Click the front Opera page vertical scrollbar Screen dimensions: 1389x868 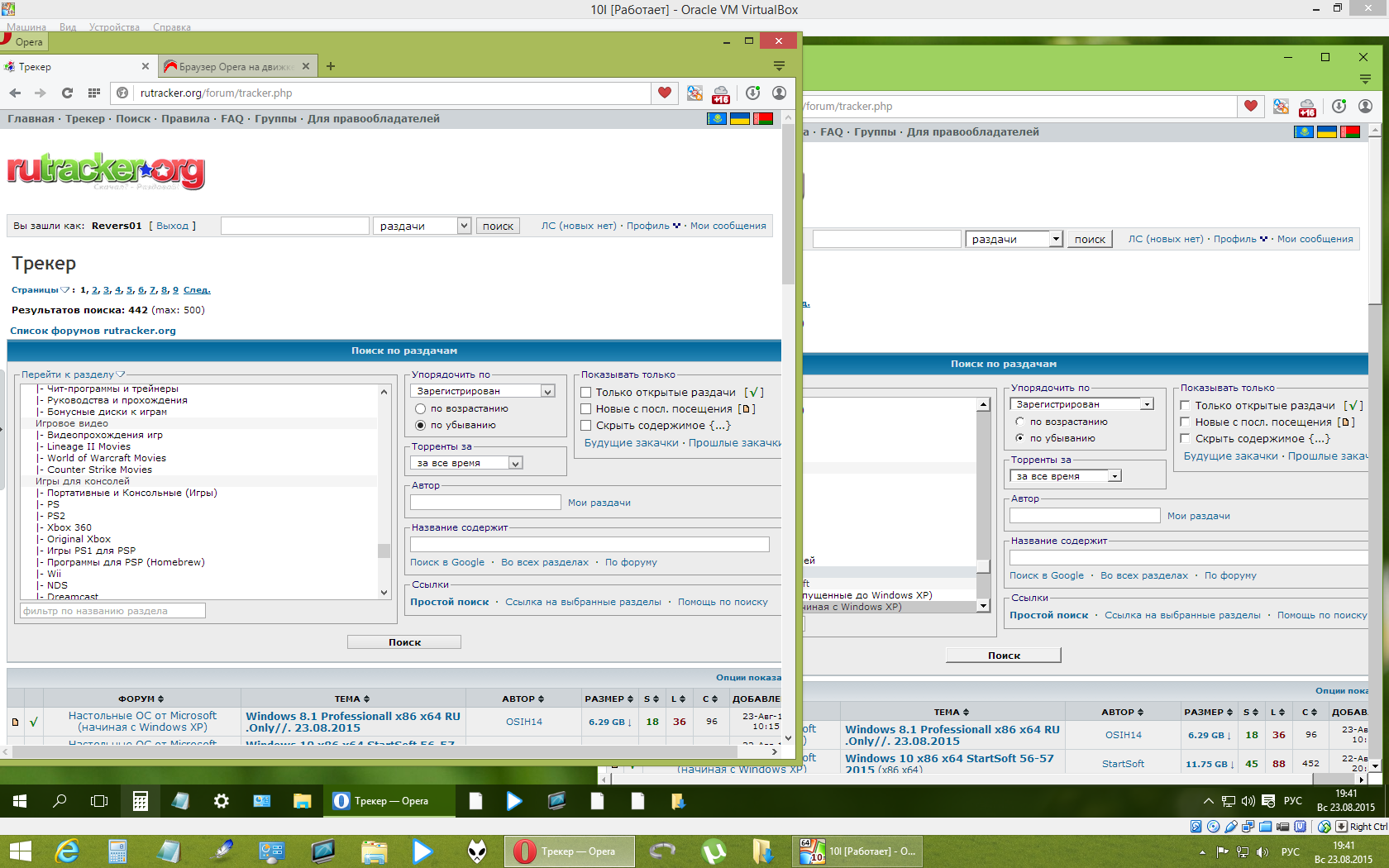[788, 206]
